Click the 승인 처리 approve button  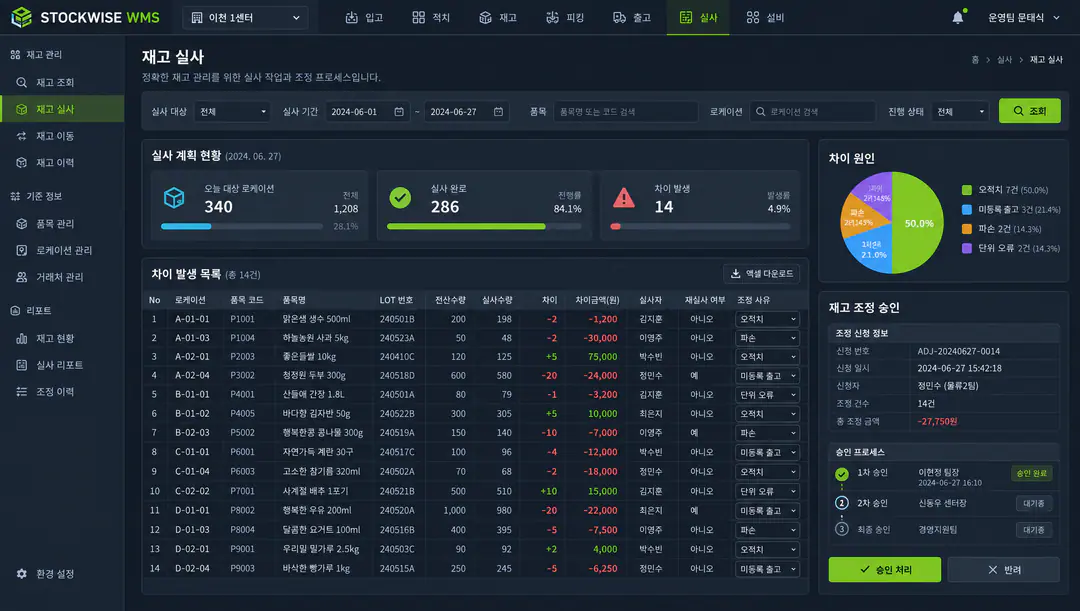[x=884, y=570]
